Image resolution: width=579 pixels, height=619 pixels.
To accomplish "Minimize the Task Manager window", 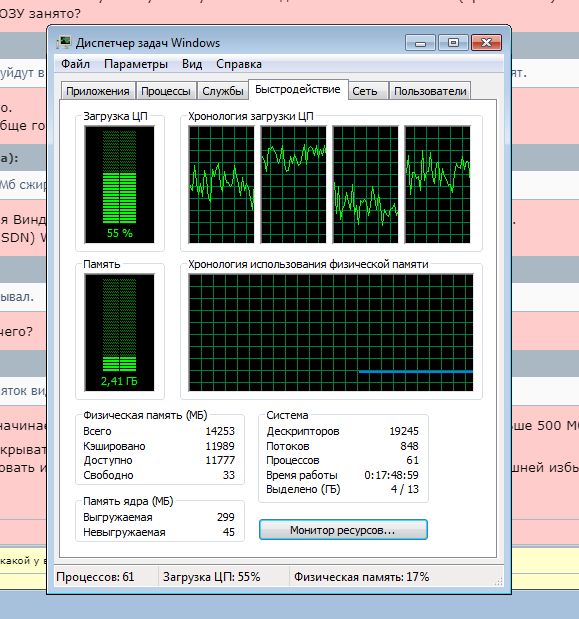I will pyautogui.click(x=420, y=43).
